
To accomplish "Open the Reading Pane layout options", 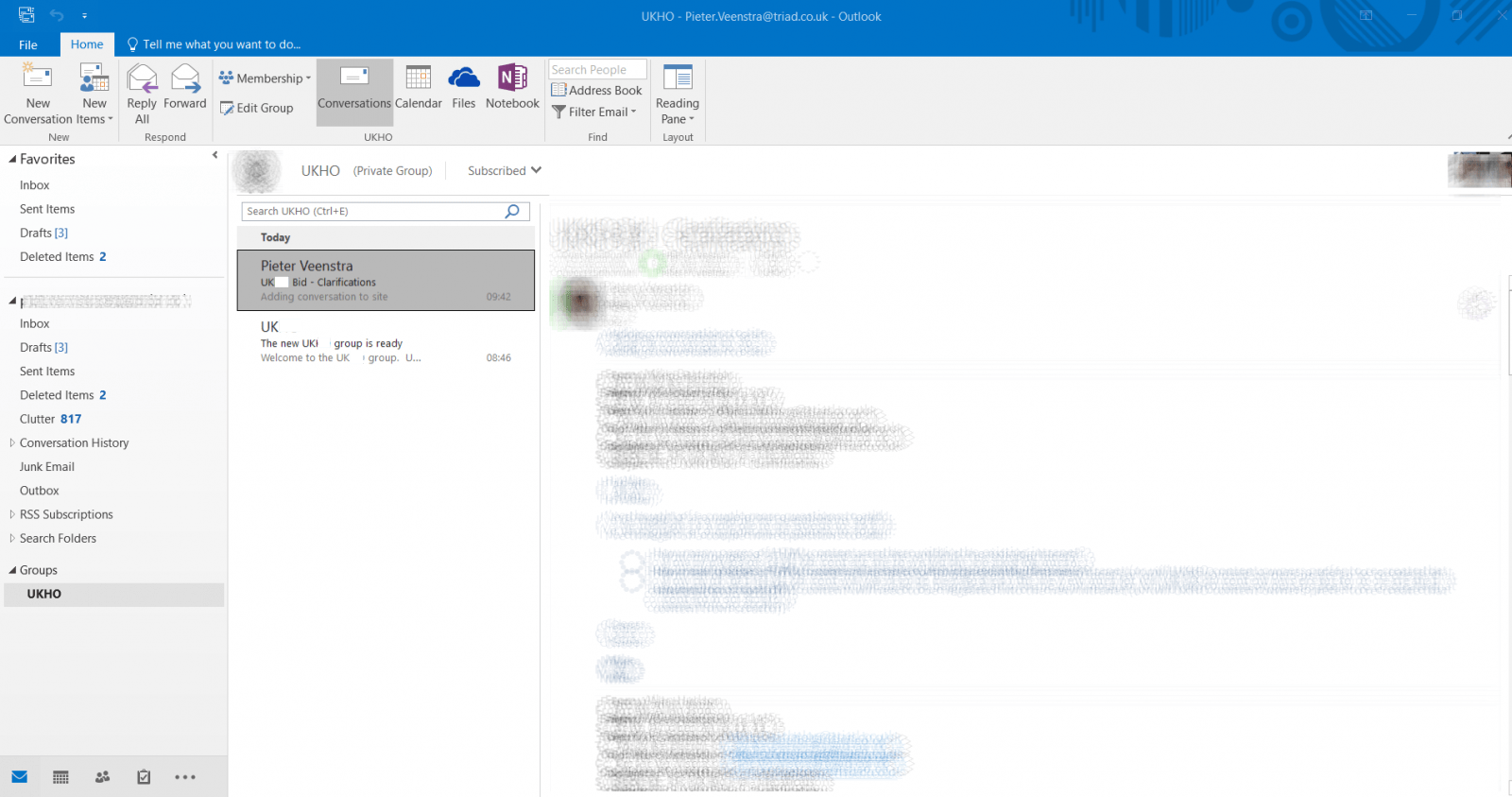I will (x=678, y=93).
